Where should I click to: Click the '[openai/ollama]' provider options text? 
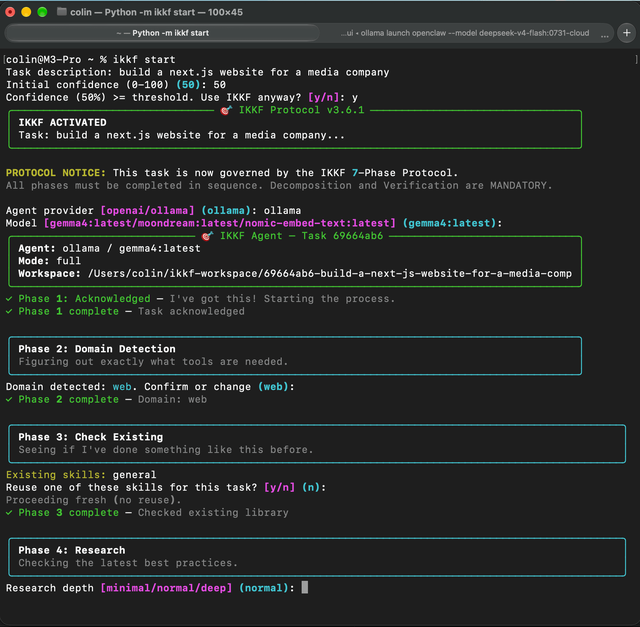(x=147, y=211)
